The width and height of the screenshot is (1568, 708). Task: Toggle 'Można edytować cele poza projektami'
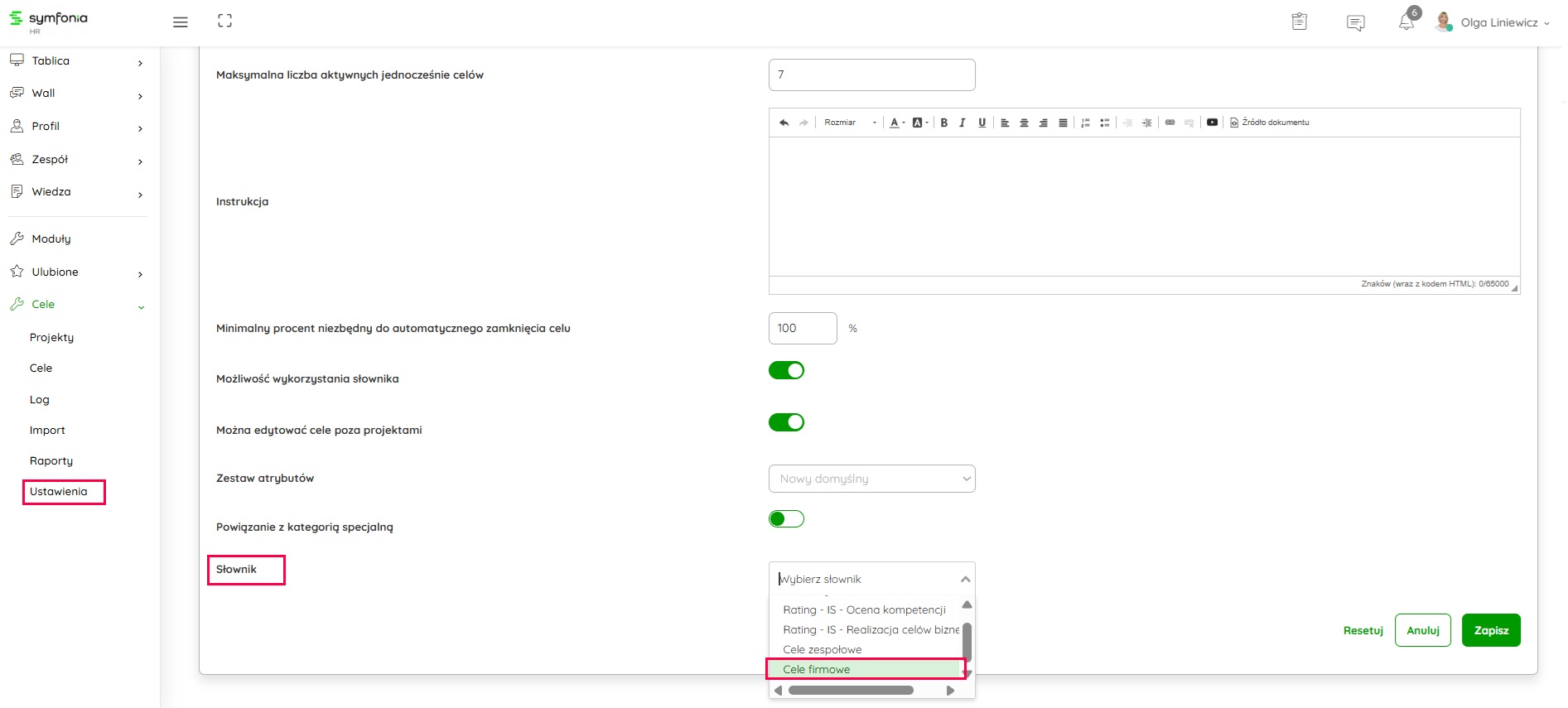point(786,422)
